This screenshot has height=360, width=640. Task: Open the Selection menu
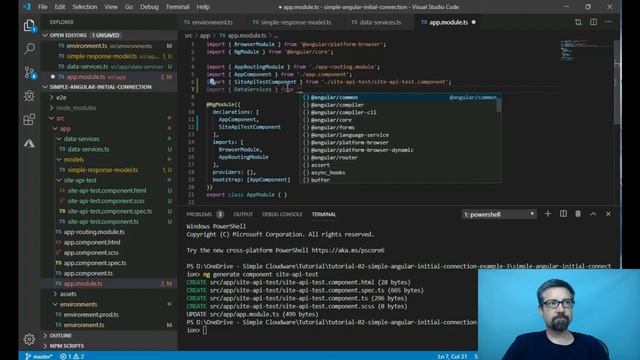(84, 7)
